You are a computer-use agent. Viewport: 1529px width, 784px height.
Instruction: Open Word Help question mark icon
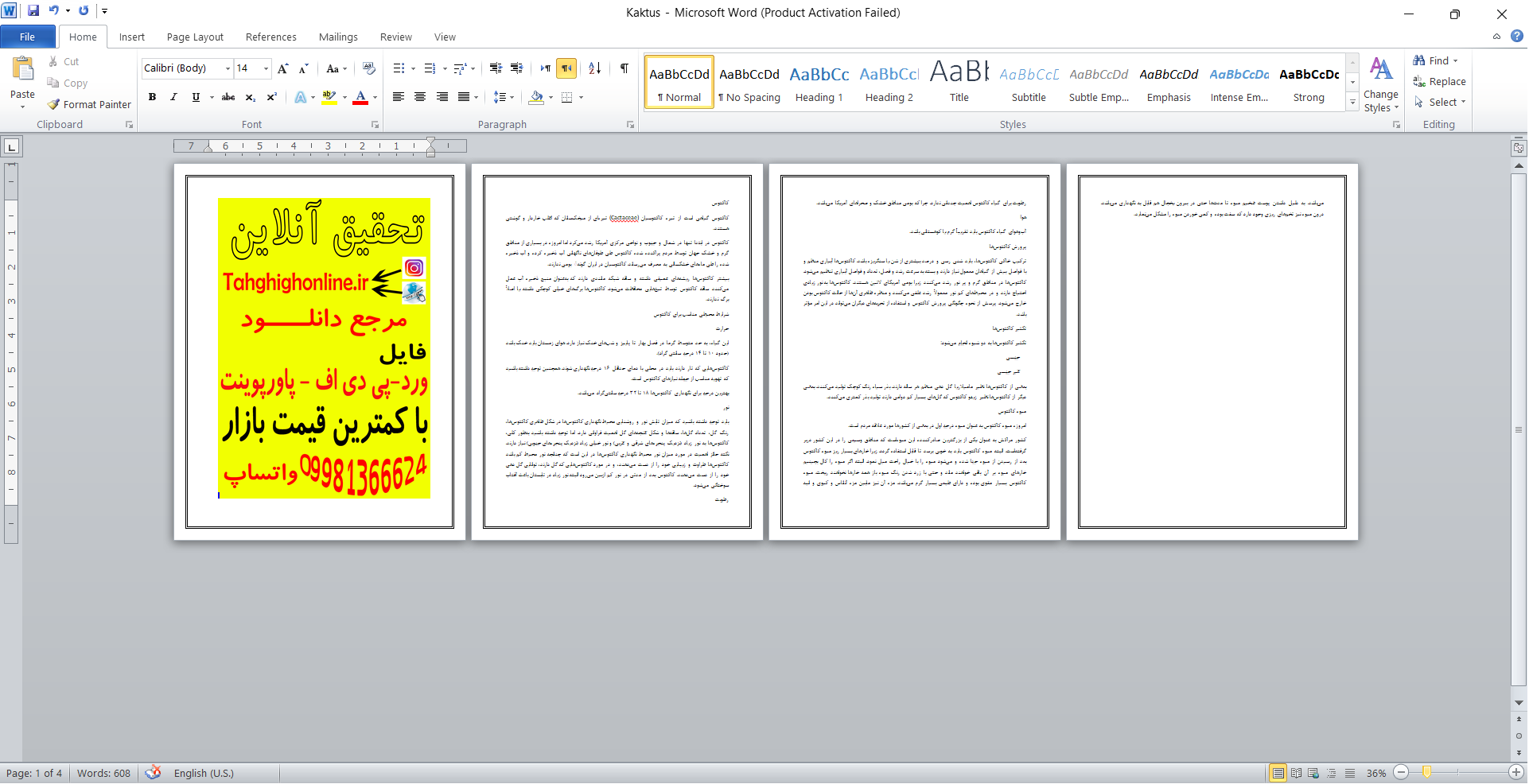point(1516,36)
